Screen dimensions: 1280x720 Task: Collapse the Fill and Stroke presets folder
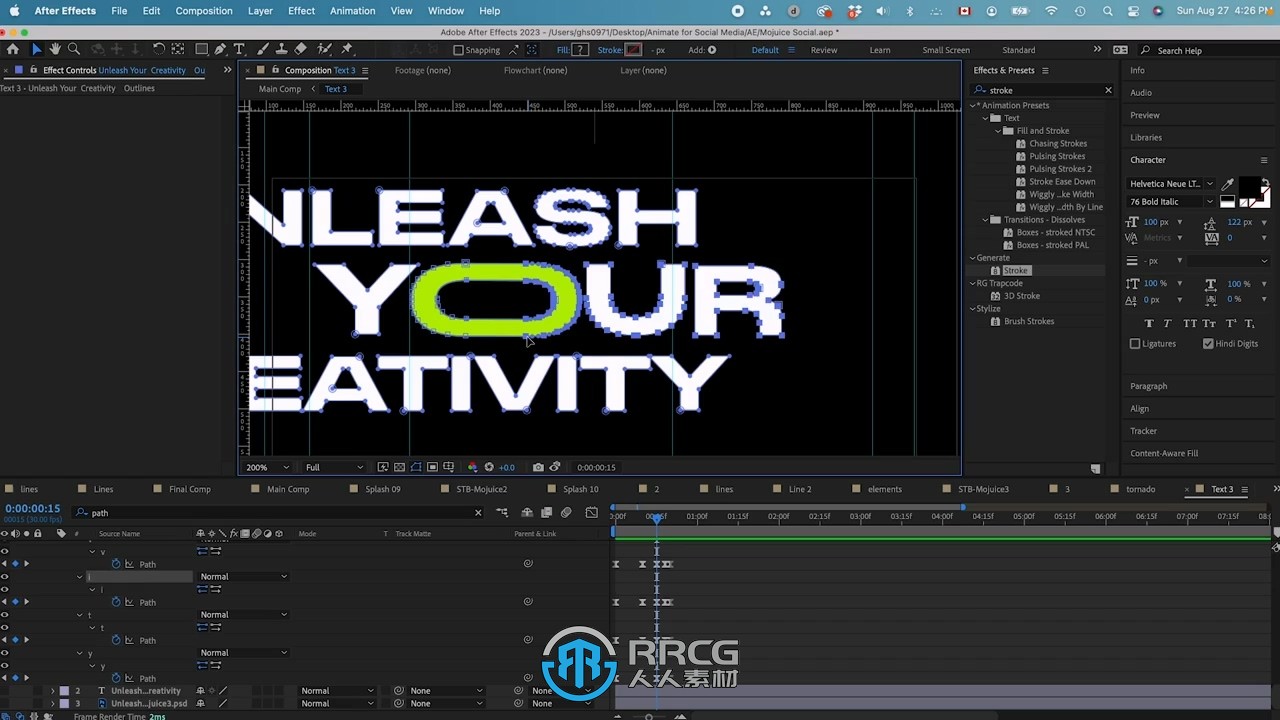[x=998, y=131]
